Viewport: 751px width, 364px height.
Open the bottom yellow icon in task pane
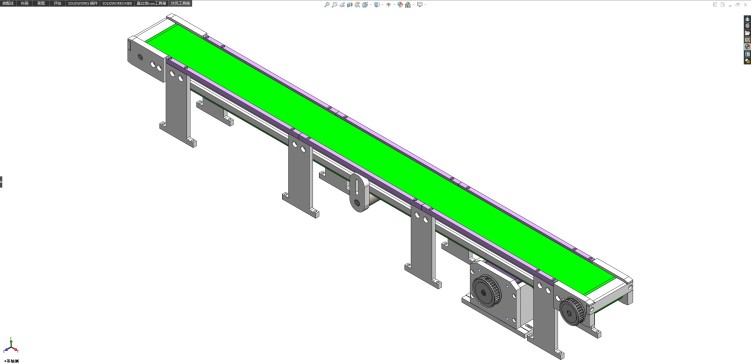(x=748, y=61)
